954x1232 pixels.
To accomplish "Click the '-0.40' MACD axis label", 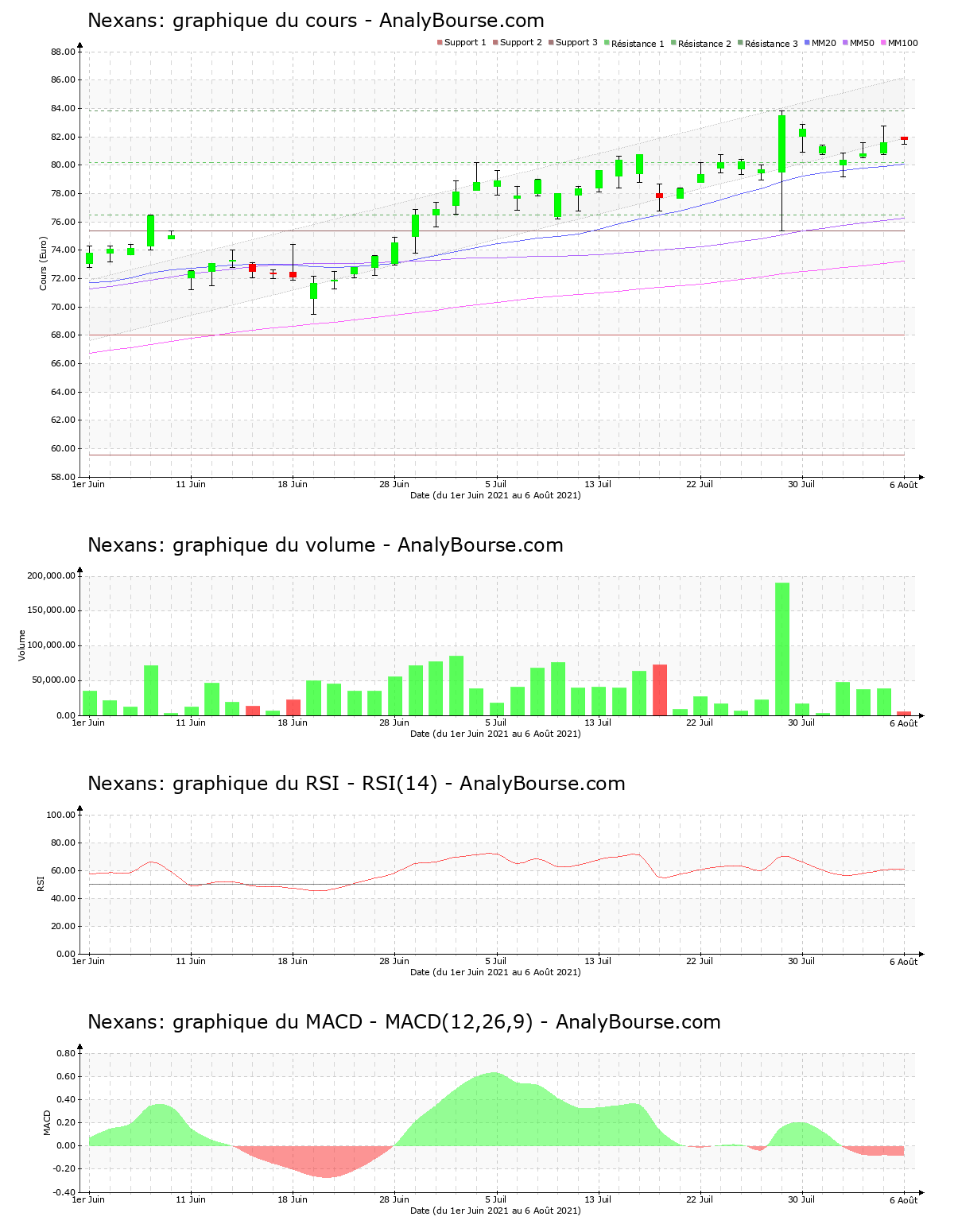I will pos(64,1192).
